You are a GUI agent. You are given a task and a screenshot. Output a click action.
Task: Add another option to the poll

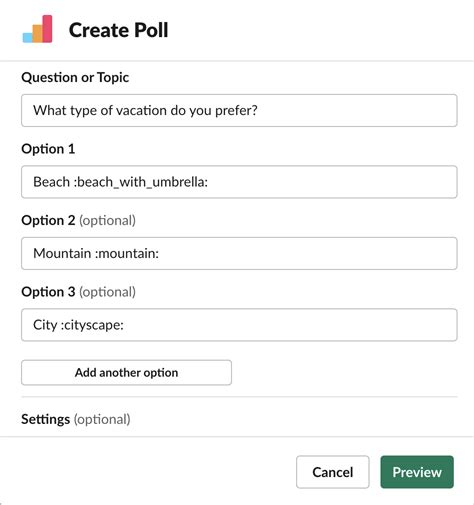(x=126, y=372)
